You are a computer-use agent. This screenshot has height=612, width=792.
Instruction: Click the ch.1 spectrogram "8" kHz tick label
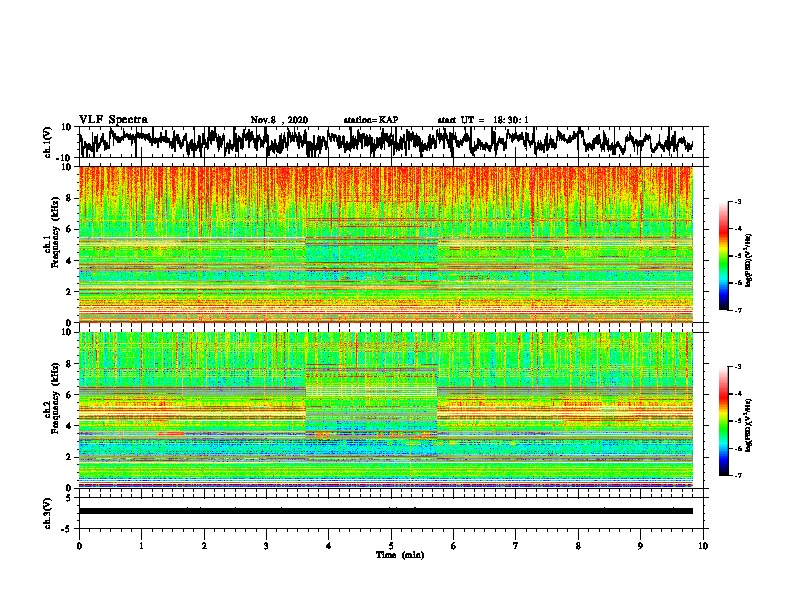coord(69,198)
